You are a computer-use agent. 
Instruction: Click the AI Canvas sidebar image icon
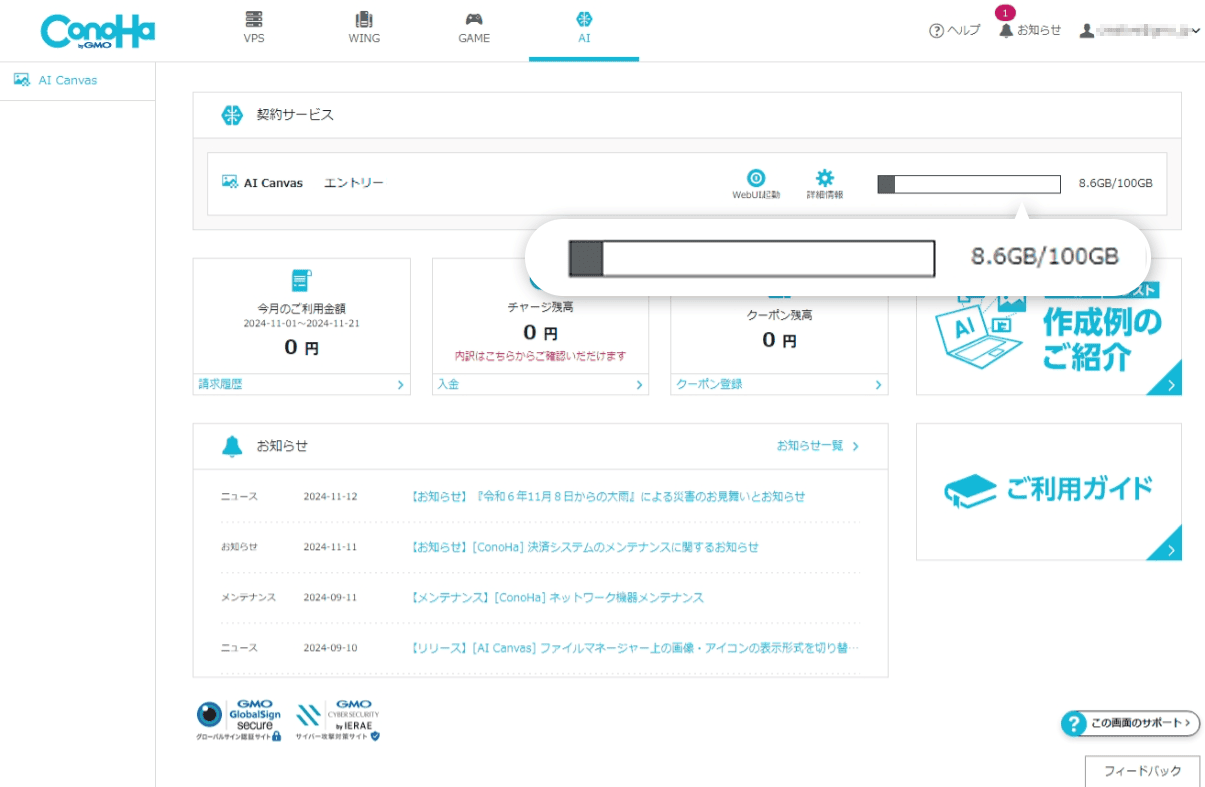point(21,80)
